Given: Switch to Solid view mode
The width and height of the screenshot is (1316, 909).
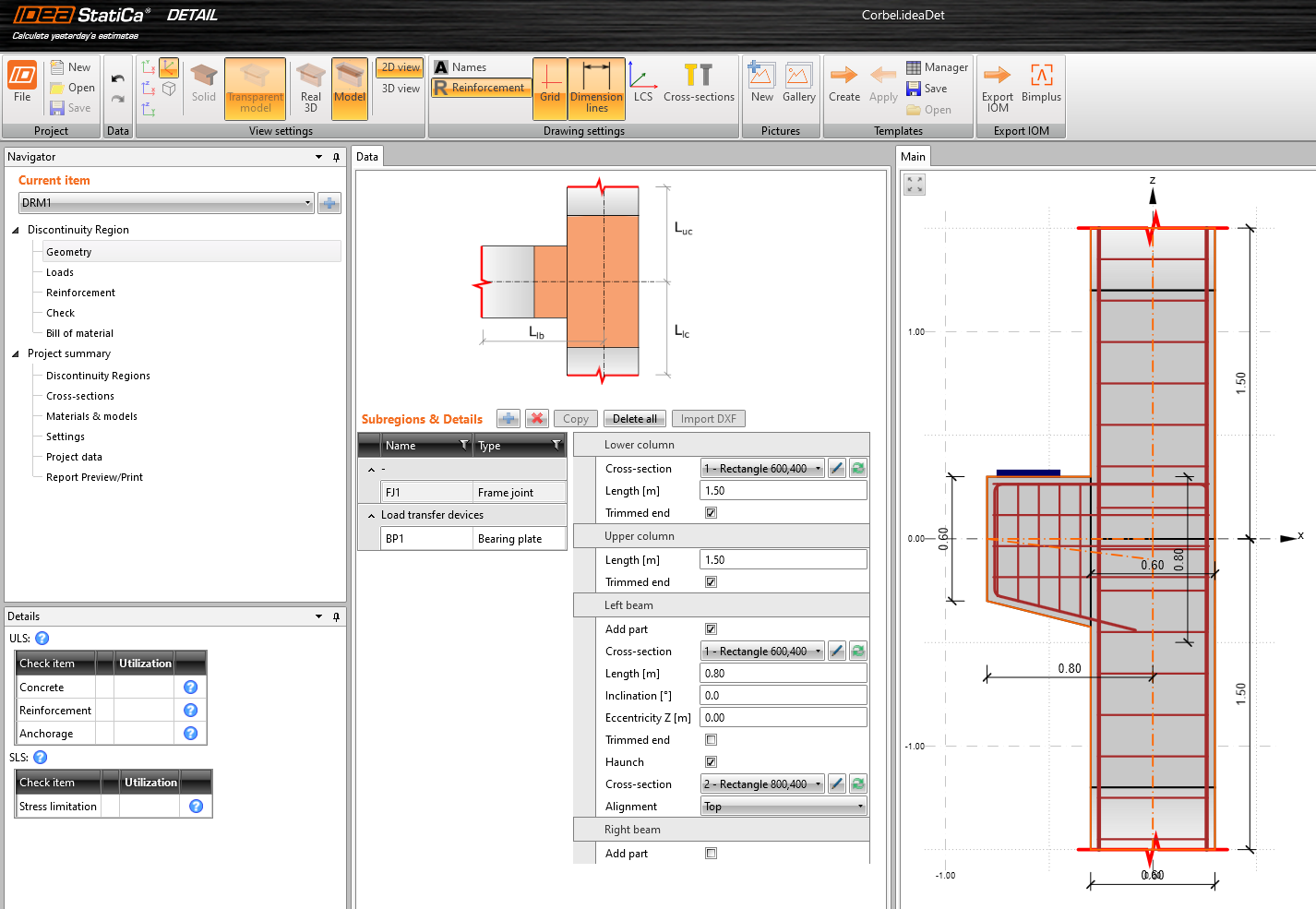Looking at the screenshot, I should tap(203, 88).
